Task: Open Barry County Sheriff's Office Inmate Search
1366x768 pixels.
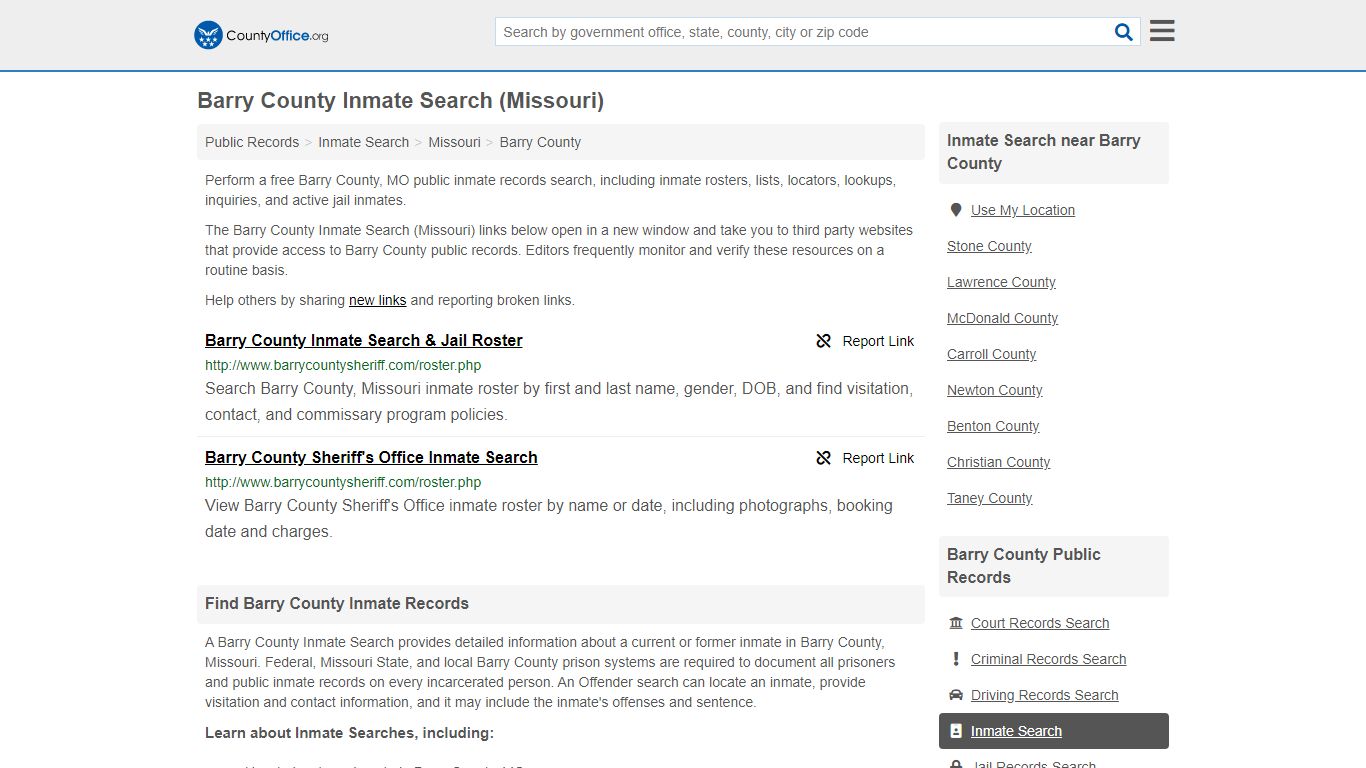Action: click(371, 457)
